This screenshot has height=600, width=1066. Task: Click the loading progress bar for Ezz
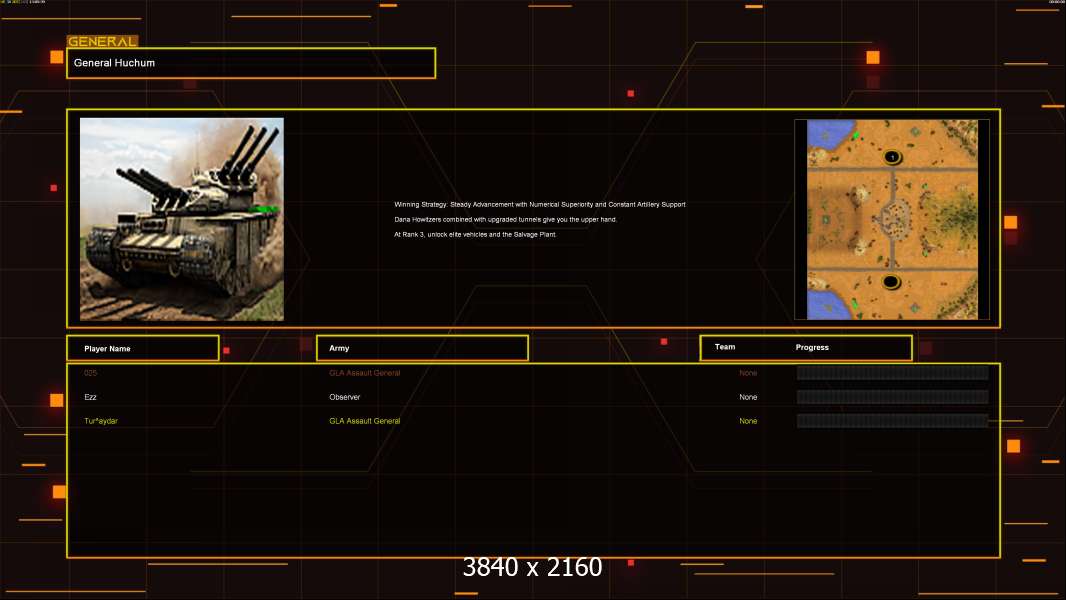892,397
